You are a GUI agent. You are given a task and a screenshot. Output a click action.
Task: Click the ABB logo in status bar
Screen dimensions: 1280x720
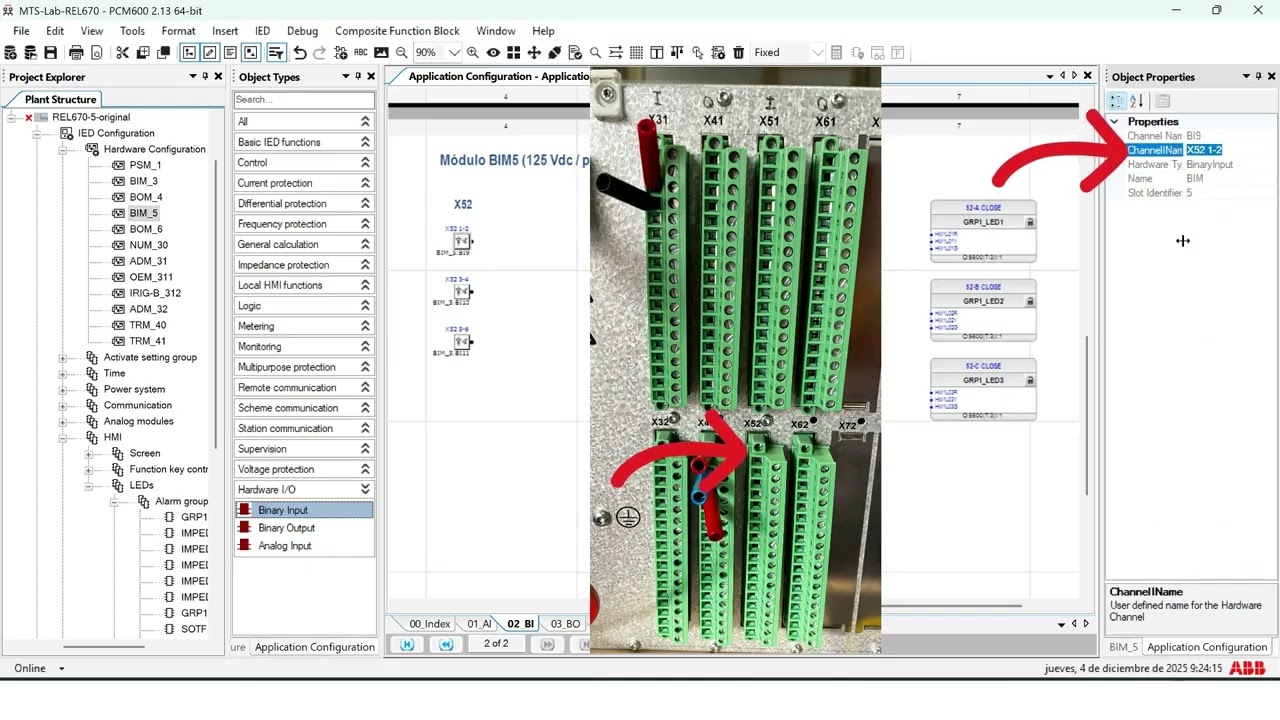pos(1247,668)
